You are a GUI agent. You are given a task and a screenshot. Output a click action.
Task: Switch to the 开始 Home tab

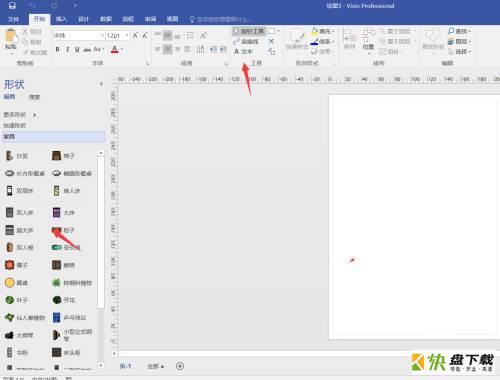pos(39,19)
